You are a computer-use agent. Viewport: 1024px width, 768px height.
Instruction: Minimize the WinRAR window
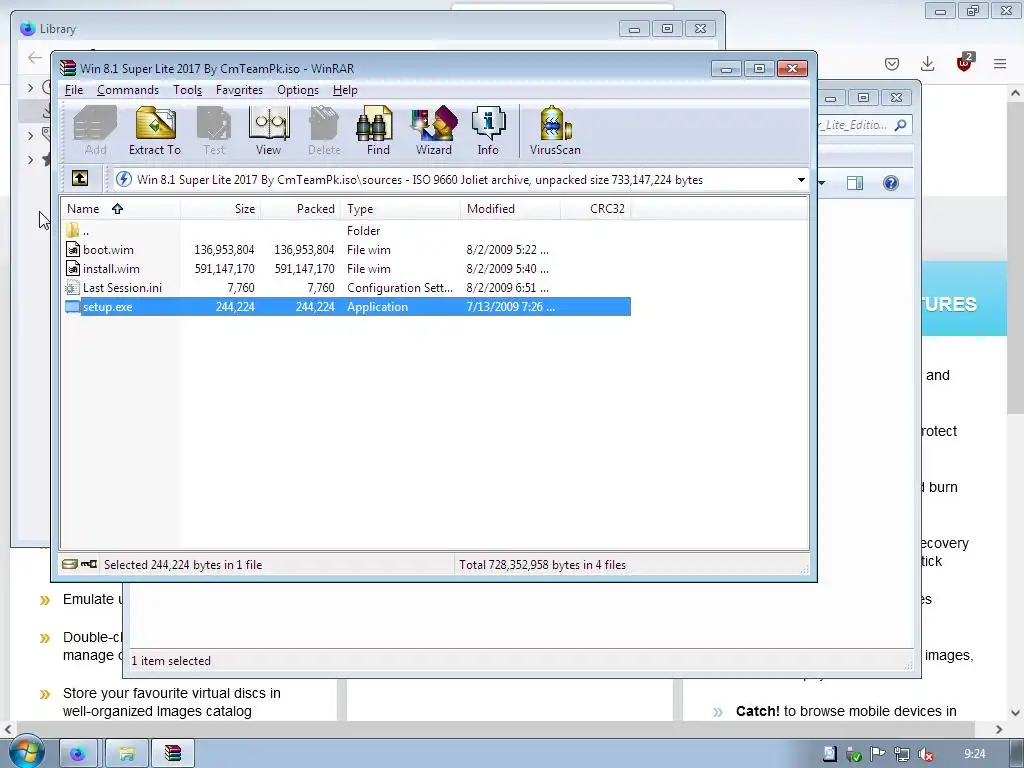[726, 69]
